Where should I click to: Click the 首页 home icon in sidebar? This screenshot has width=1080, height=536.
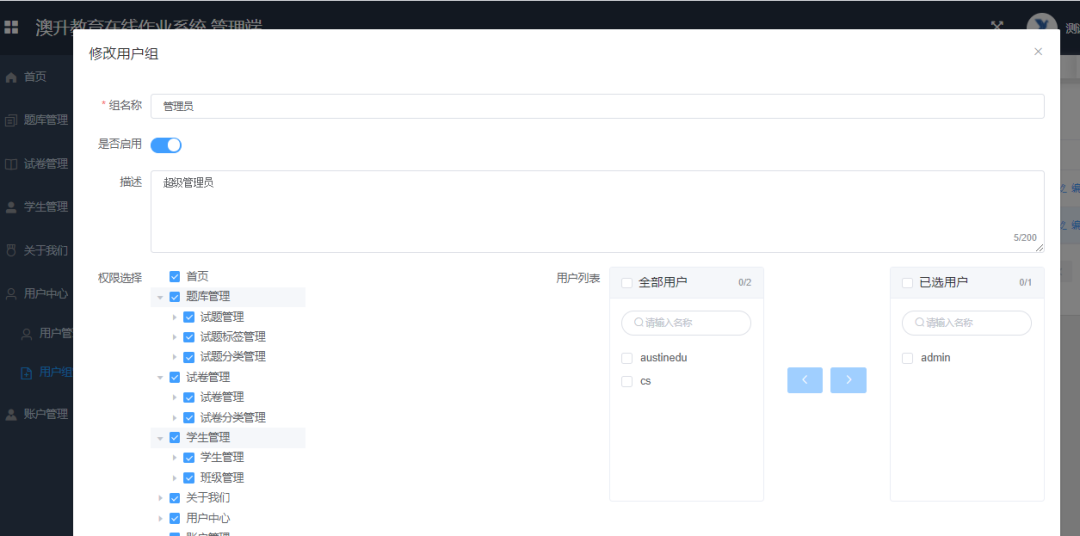10,77
